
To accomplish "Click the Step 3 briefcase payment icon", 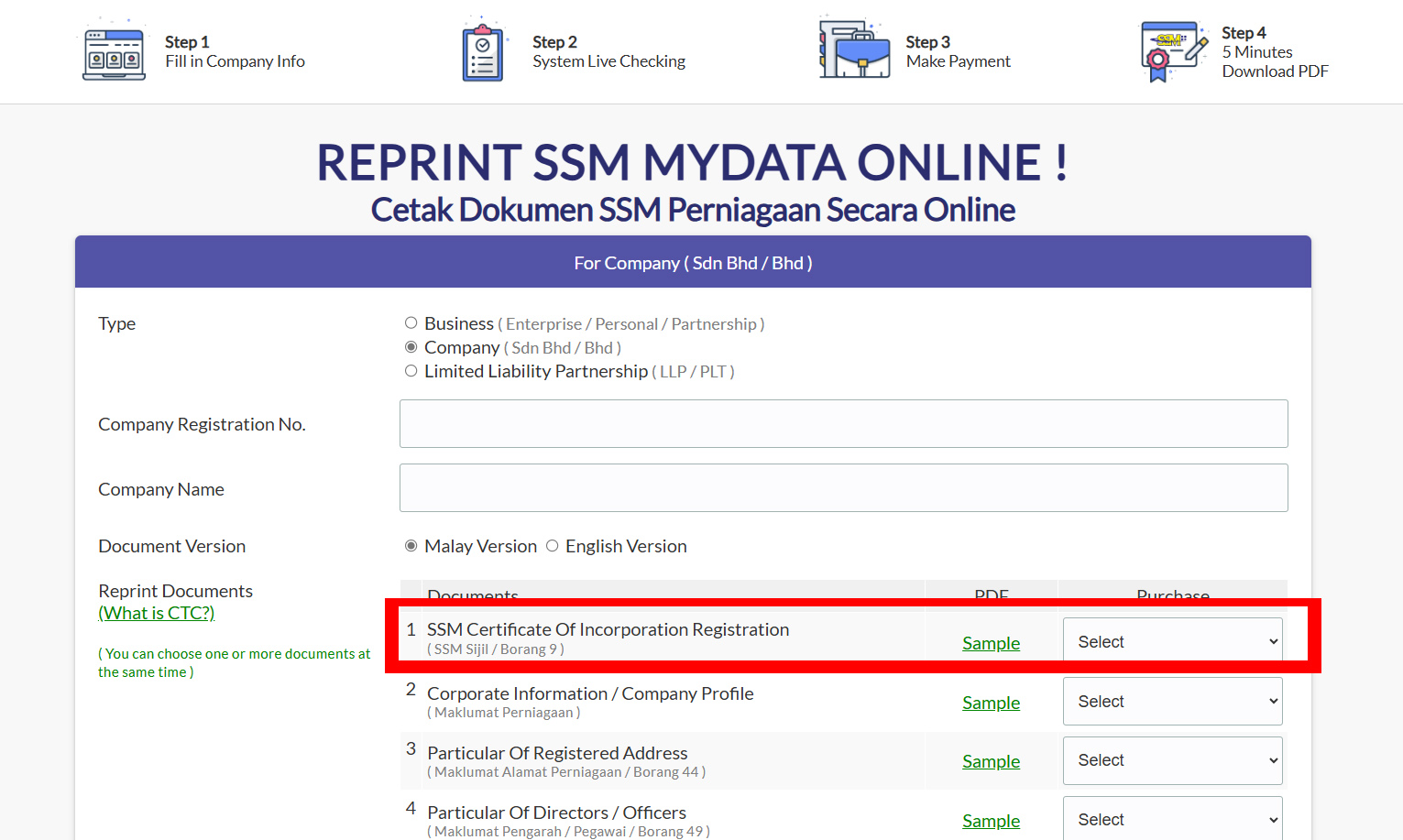I will coord(855,51).
